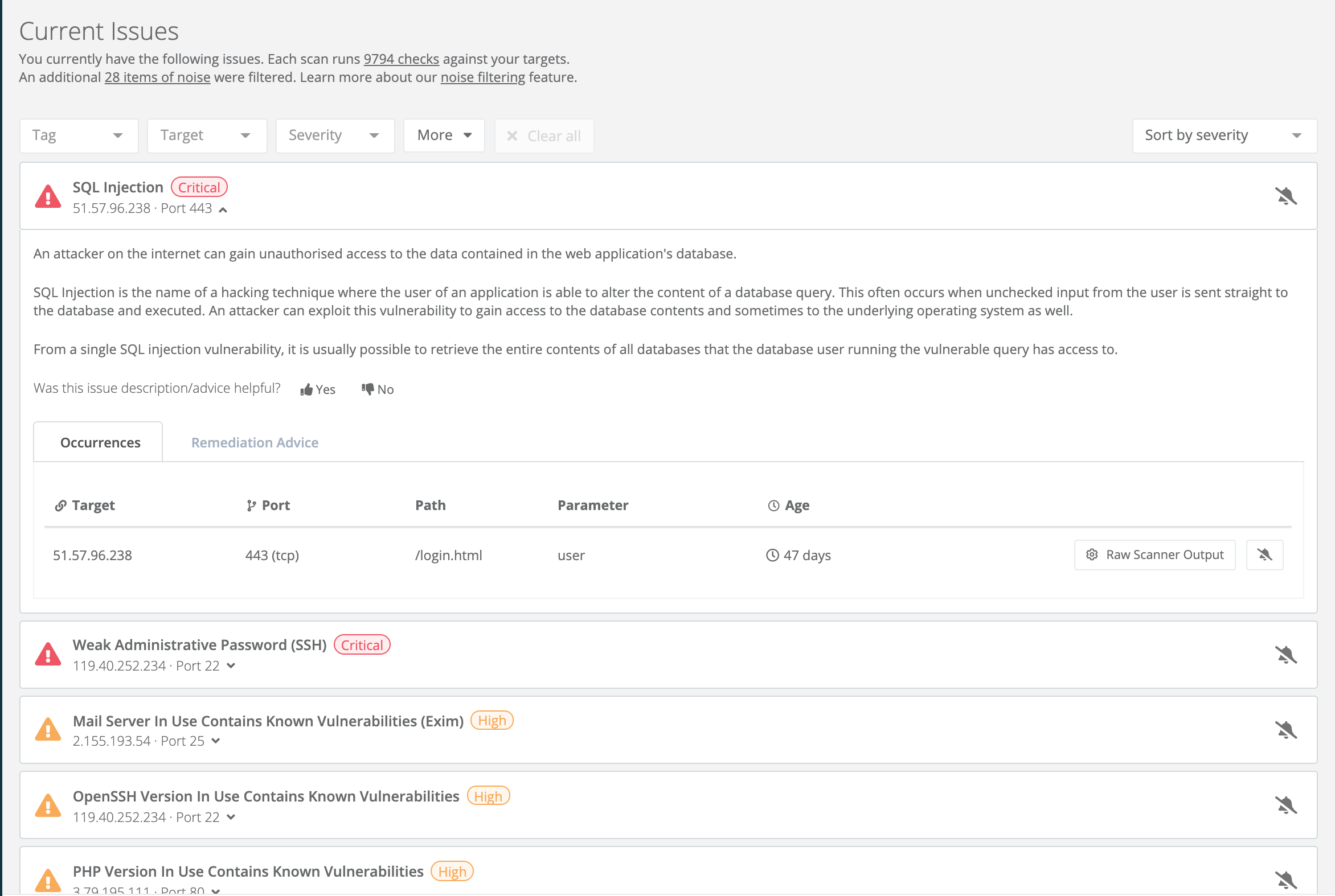Expand the OpenSSH issue on Port 22
Image resolution: width=1335 pixels, height=896 pixels.
pos(231,817)
